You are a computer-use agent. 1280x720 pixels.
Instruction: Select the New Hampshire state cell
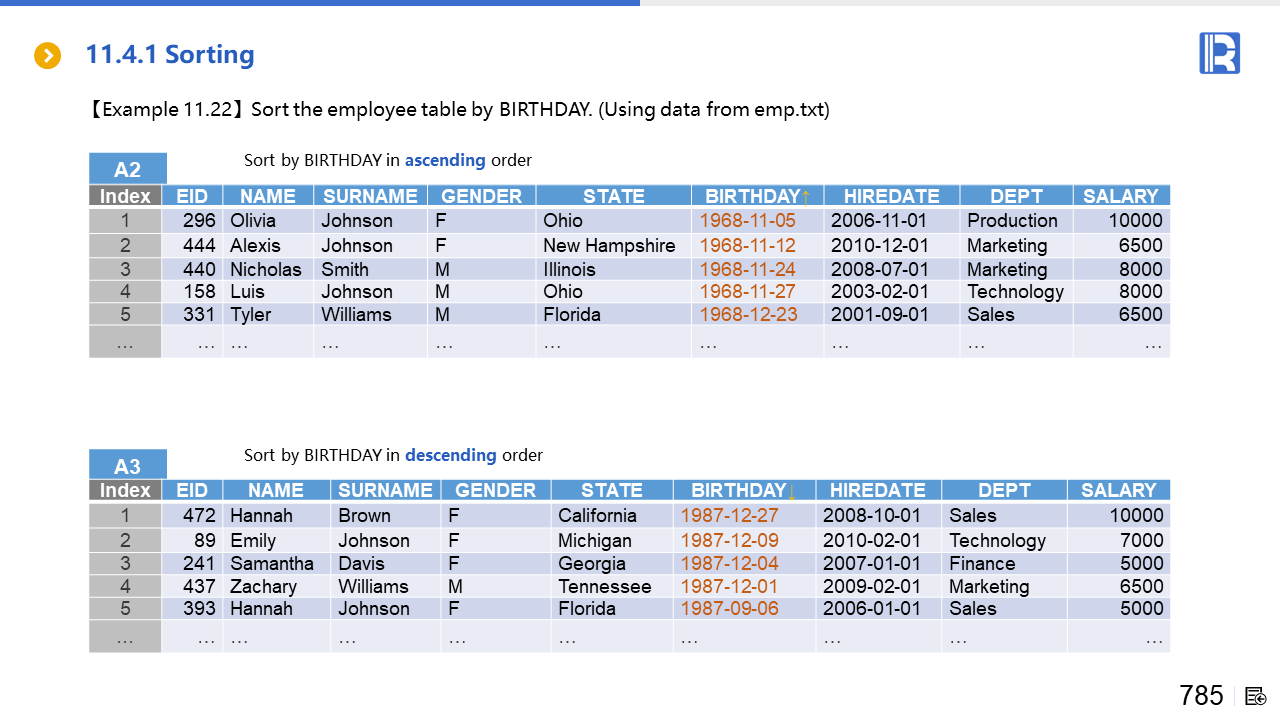609,246
